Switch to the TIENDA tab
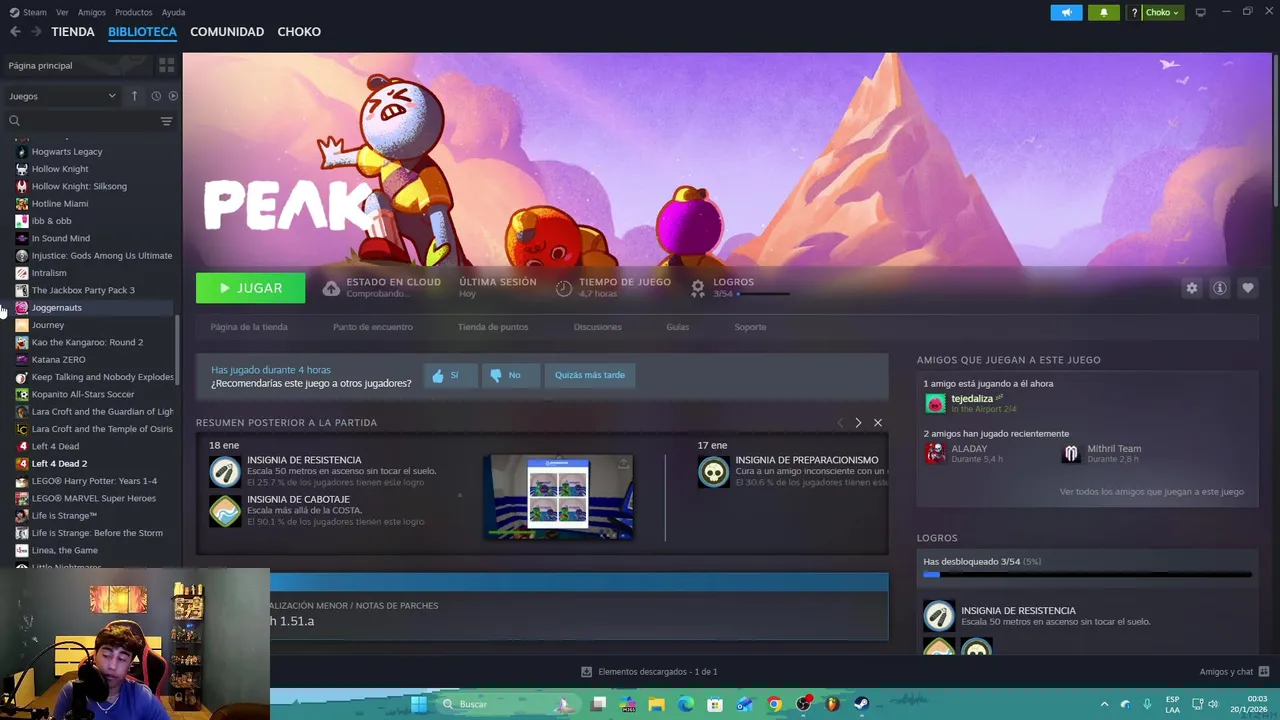 coord(73,32)
